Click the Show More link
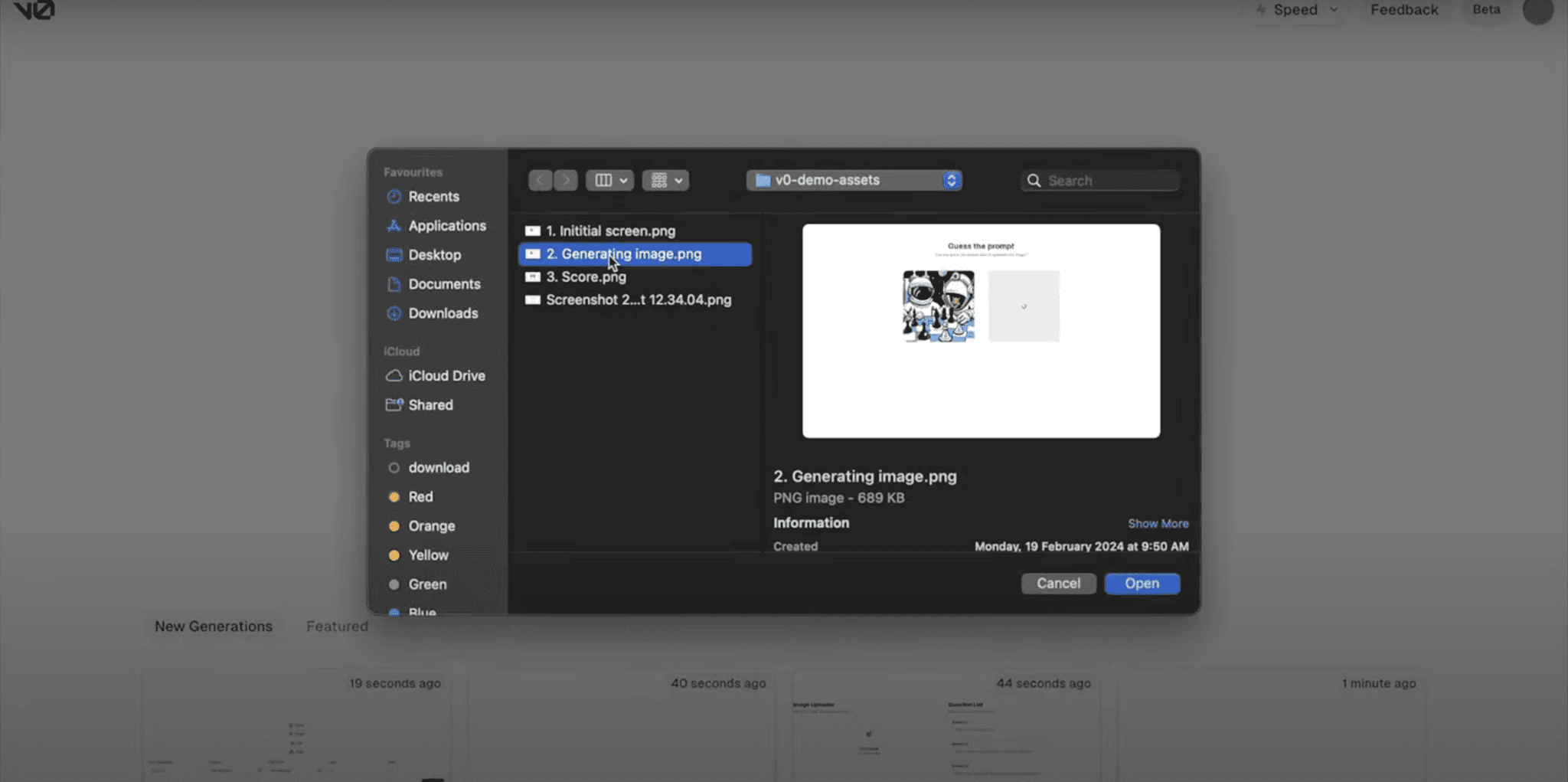1568x782 pixels. [1158, 523]
